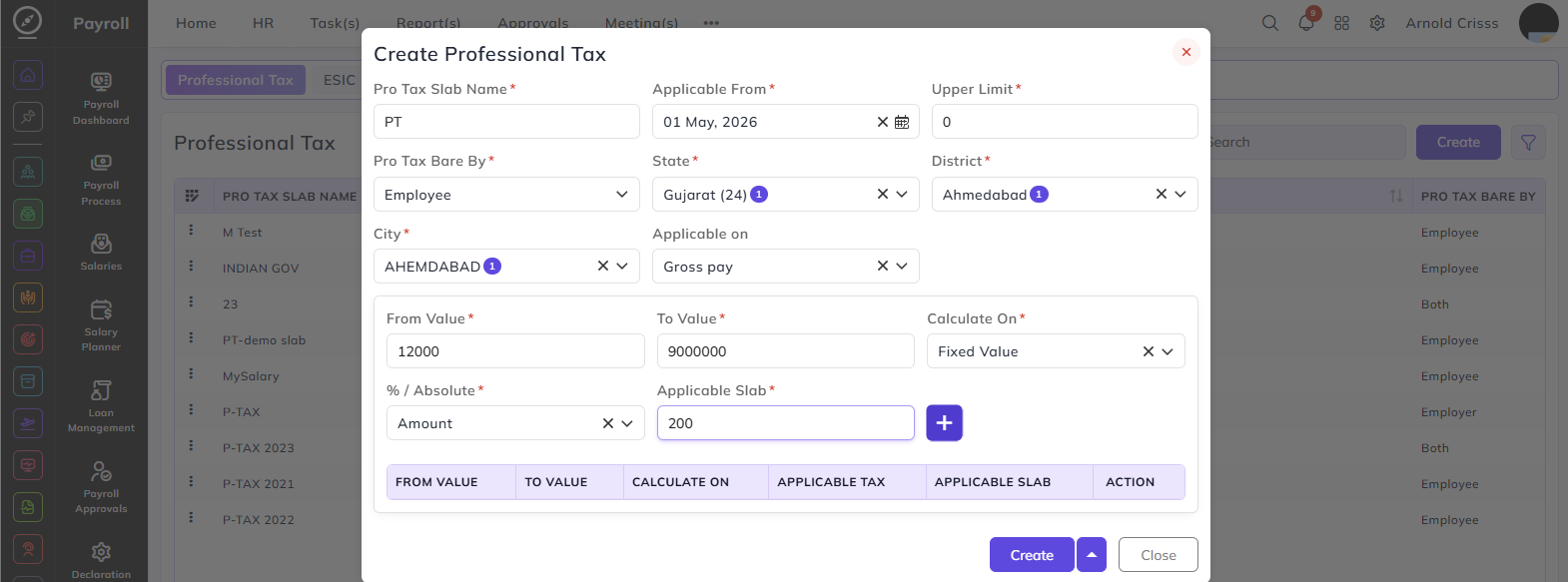The image size is (1568, 582).
Task: Click the P-TAX 2021 row name
Action: pyautogui.click(x=259, y=484)
